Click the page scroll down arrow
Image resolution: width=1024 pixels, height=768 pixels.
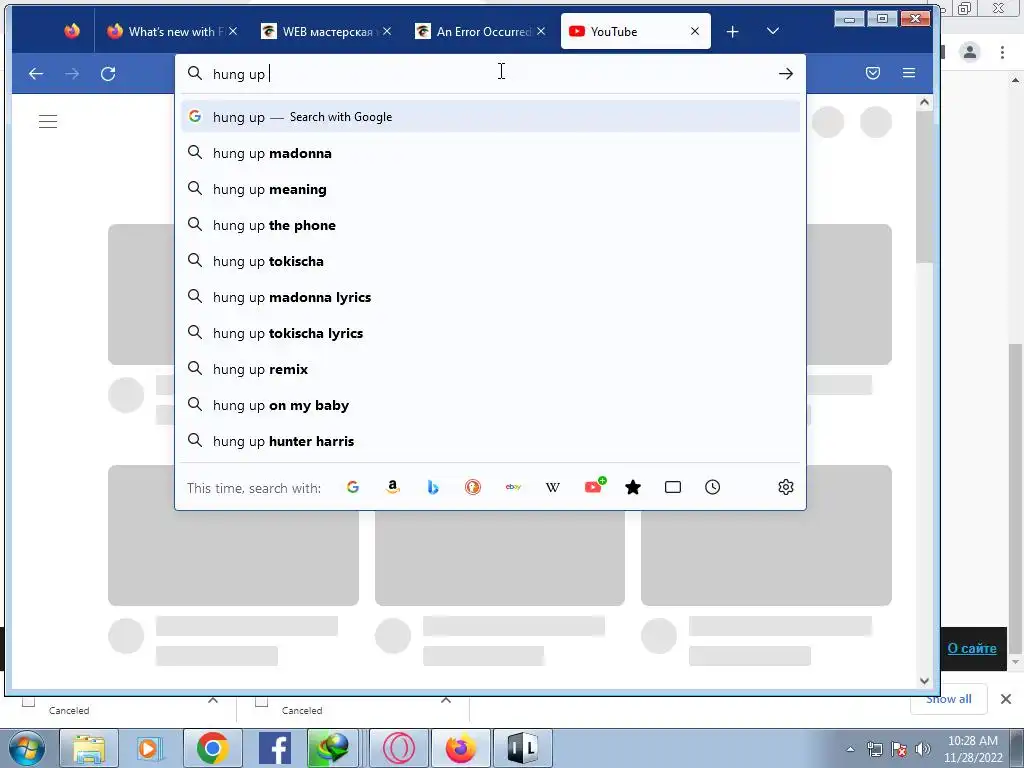[924, 680]
